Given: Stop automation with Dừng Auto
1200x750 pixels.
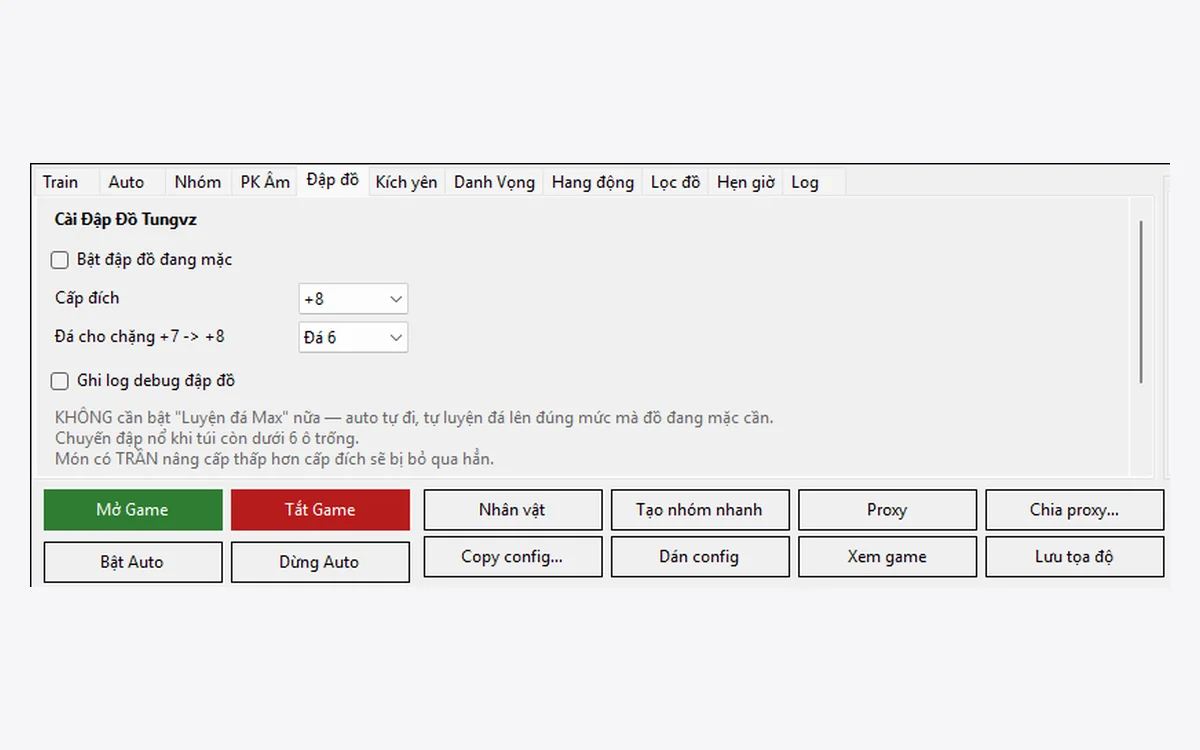Looking at the screenshot, I should 320,562.
